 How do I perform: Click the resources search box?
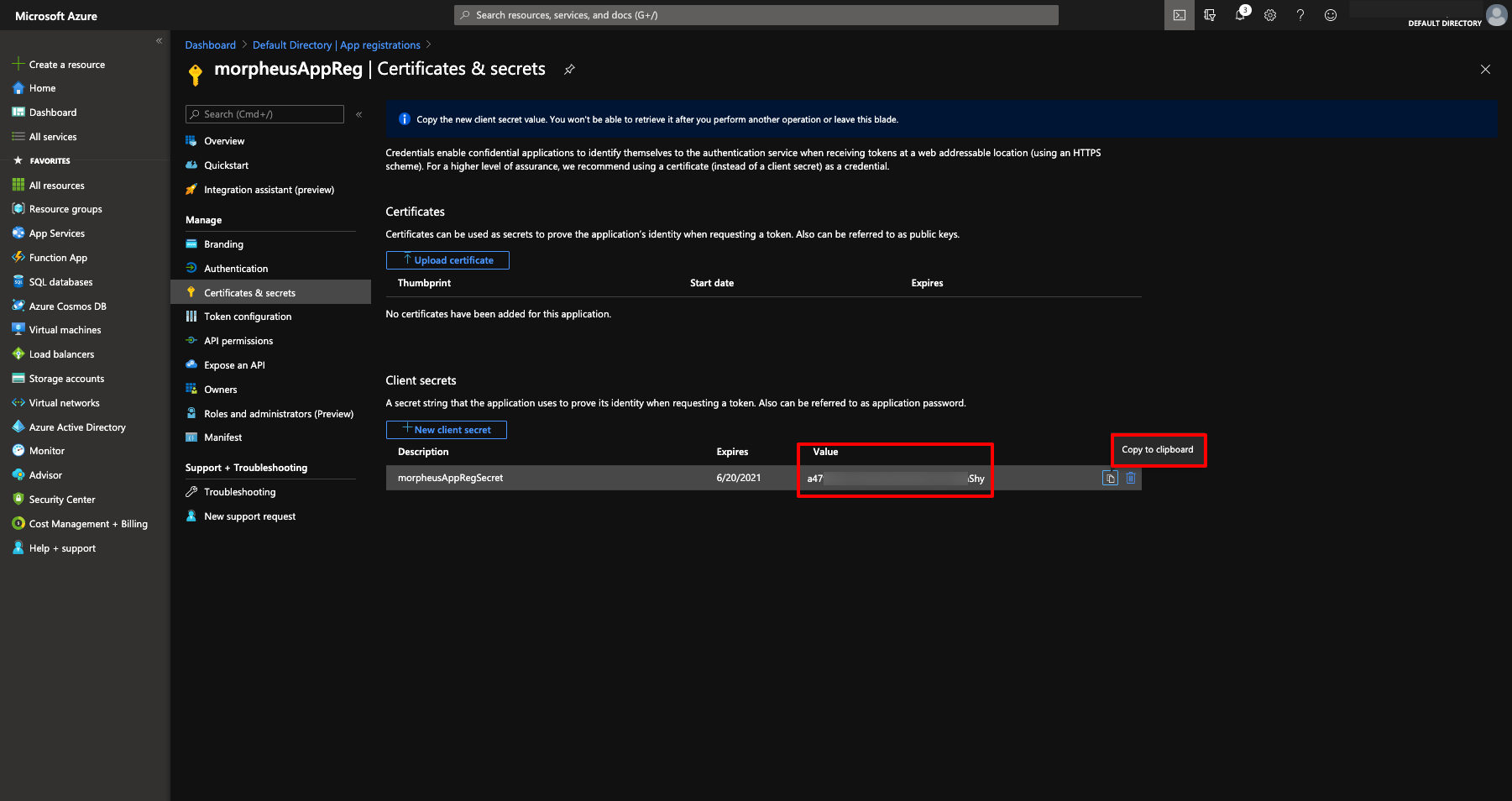pyautogui.click(x=755, y=14)
